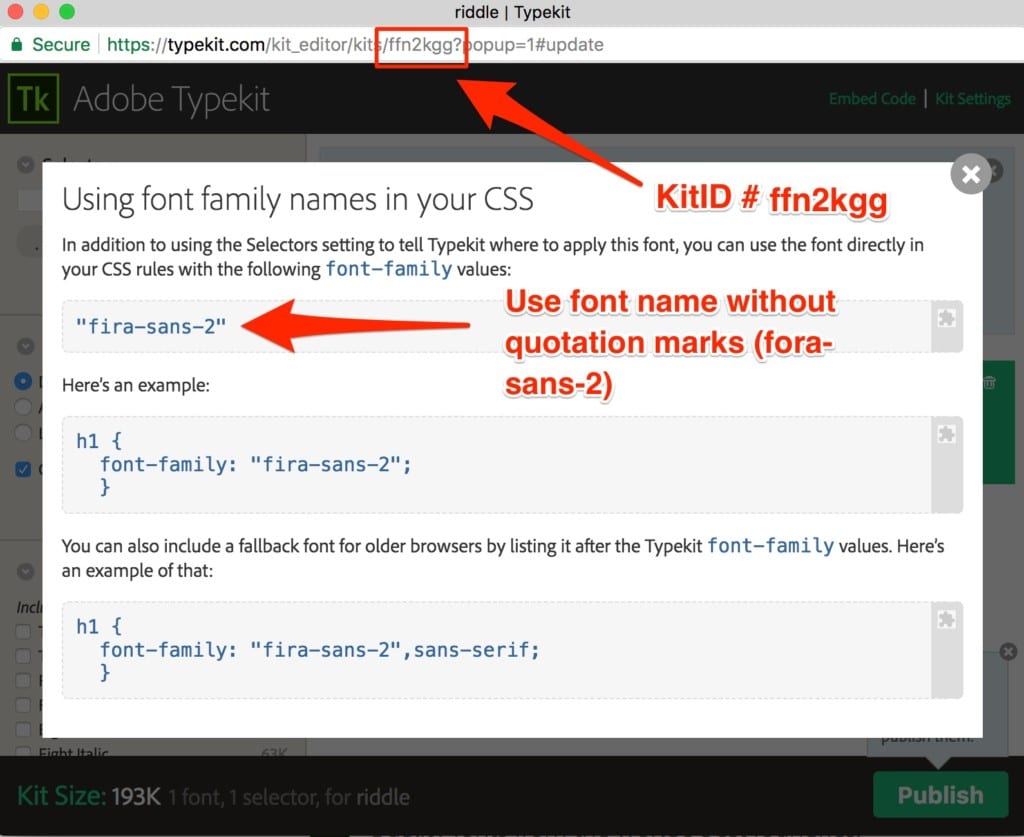The width and height of the screenshot is (1024, 837).
Task: Collapse the sidebar section containing the radio buttons
Action: pyautogui.click(x=25, y=345)
